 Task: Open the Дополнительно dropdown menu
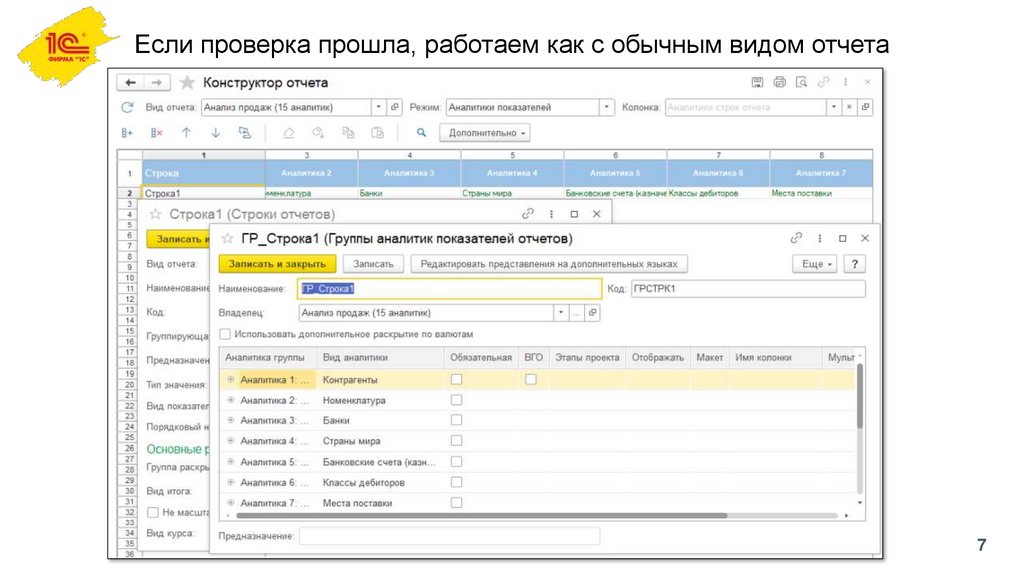[485, 133]
